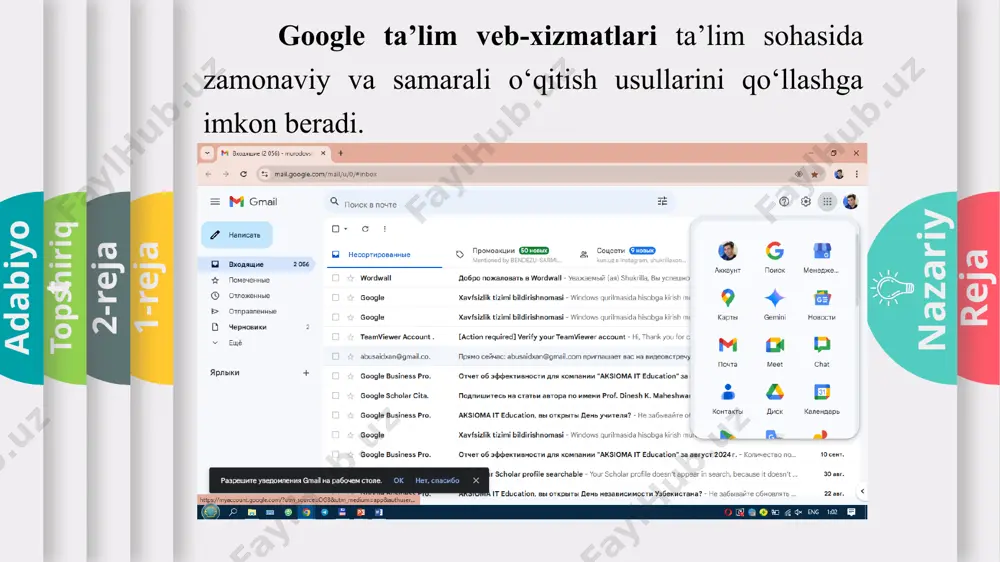Click Нет, спасибо on notification prompt
This screenshot has width=1000, height=562.
click(437, 480)
